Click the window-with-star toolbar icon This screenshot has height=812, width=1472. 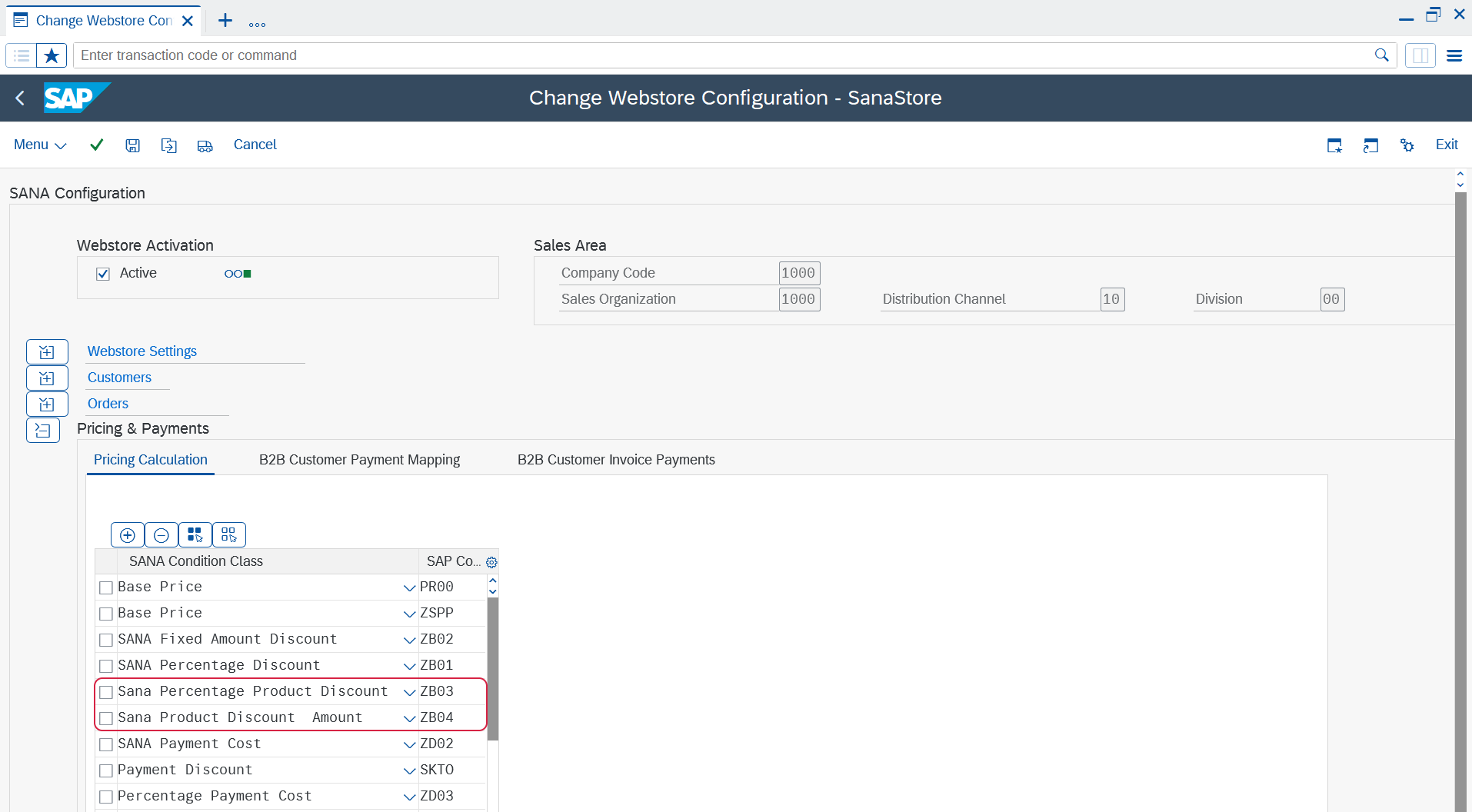click(1334, 145)
